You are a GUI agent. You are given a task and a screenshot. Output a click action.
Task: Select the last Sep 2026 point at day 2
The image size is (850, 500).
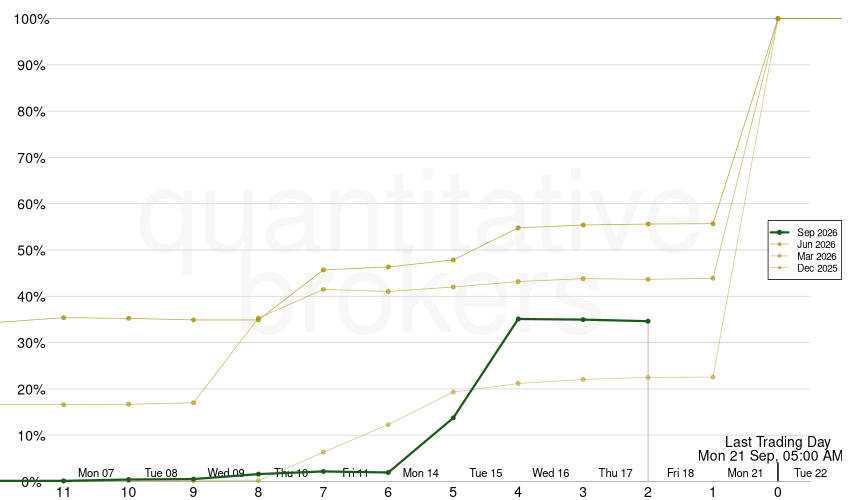[648, 322]
